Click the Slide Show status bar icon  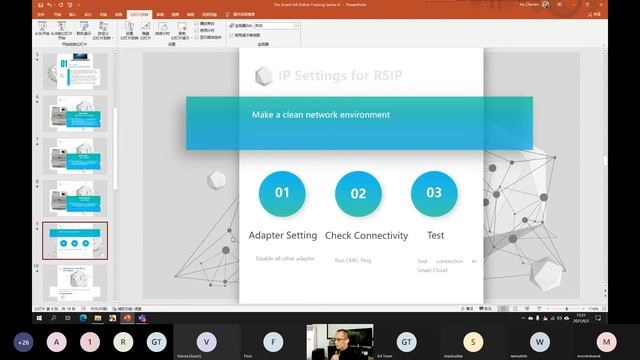[x=539, y=309]
